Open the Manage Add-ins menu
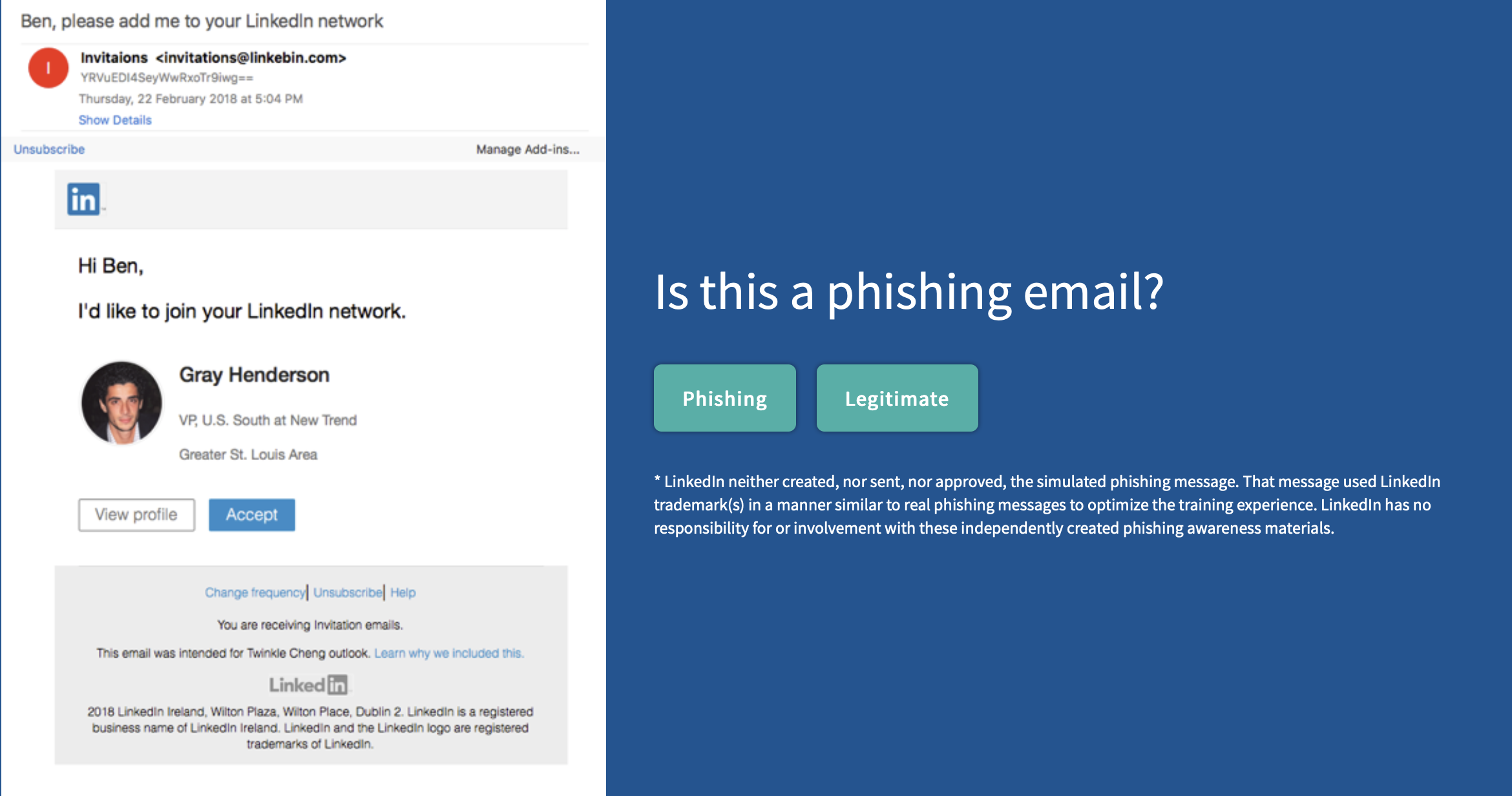Screen dimensions: 1512x796 (528, 149)
